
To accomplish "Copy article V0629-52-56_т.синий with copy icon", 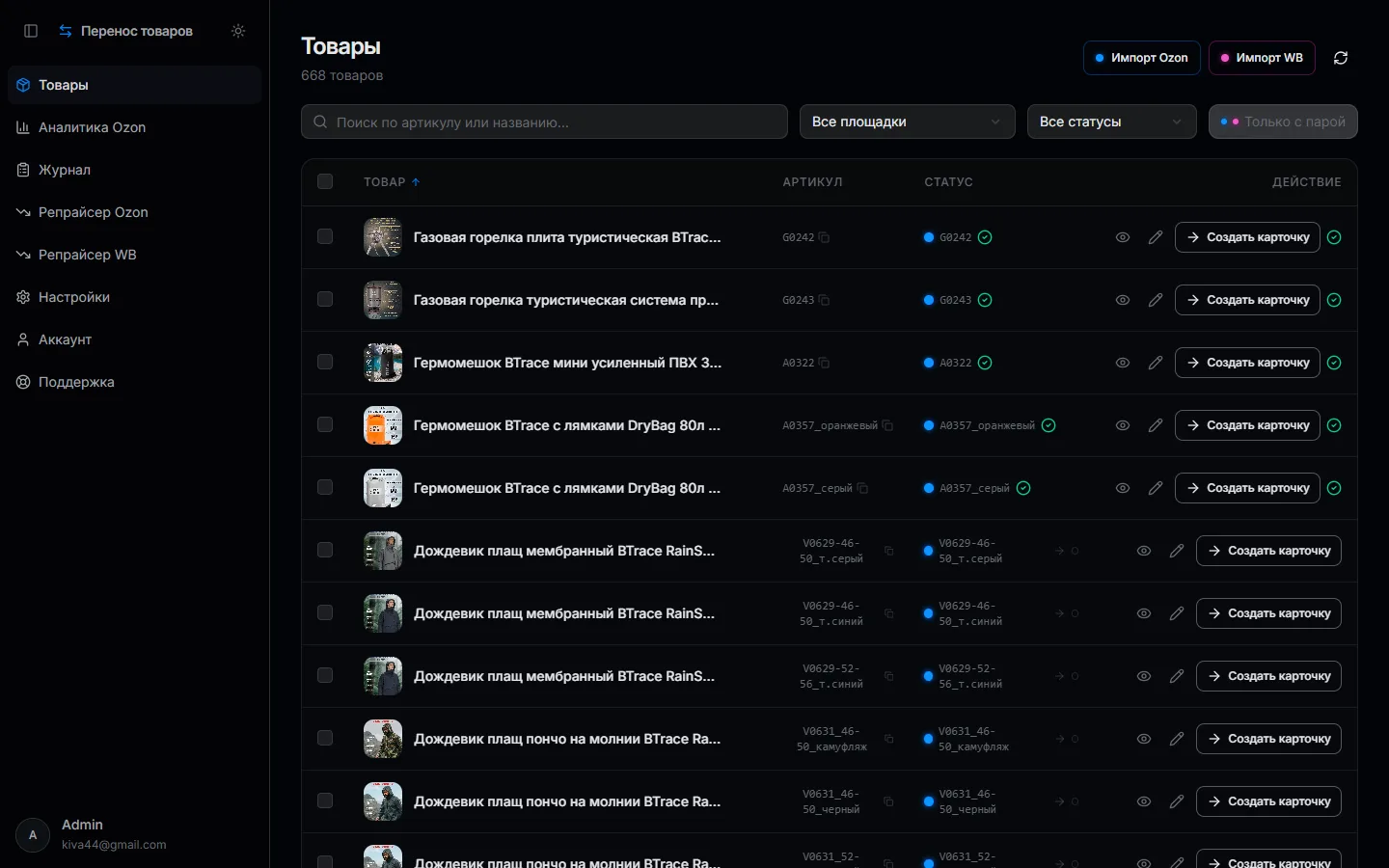I will 888,676.
